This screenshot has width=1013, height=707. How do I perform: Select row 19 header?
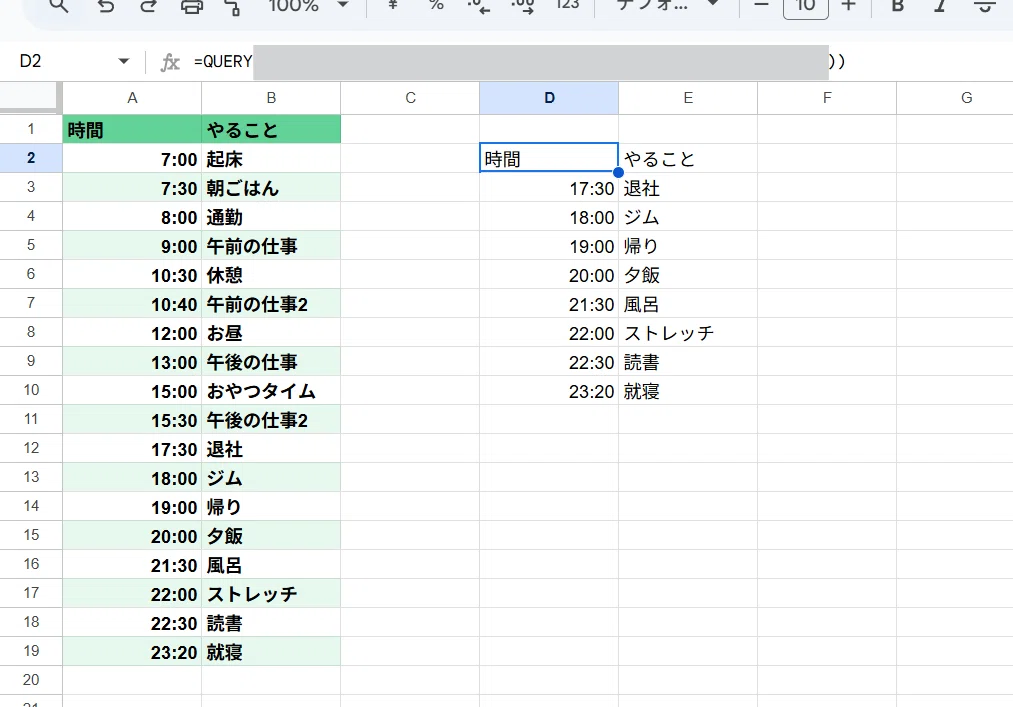31,651
